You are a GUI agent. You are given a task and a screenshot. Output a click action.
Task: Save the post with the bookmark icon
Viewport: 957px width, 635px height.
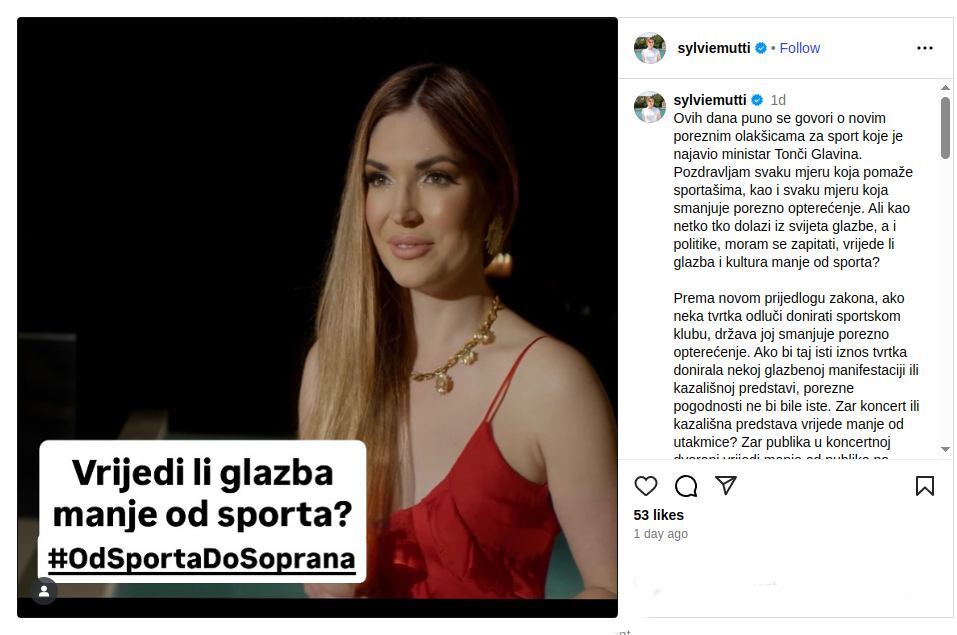(925, 486)
